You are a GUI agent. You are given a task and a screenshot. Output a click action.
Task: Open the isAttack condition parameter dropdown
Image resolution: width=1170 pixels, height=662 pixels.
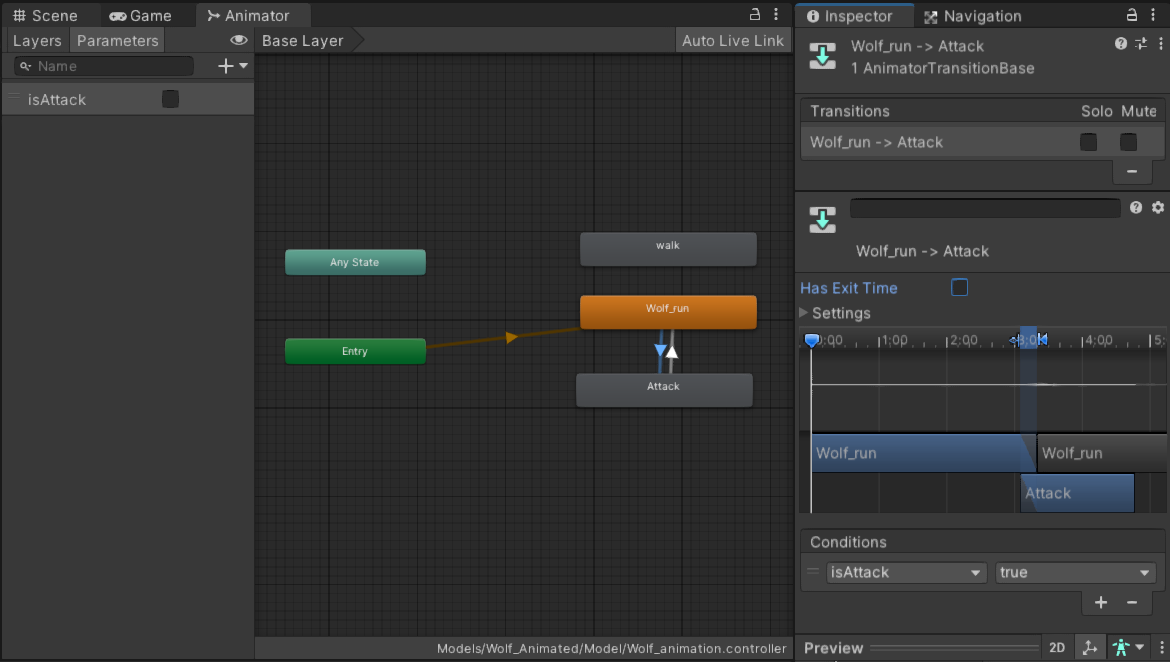point(906,572)
